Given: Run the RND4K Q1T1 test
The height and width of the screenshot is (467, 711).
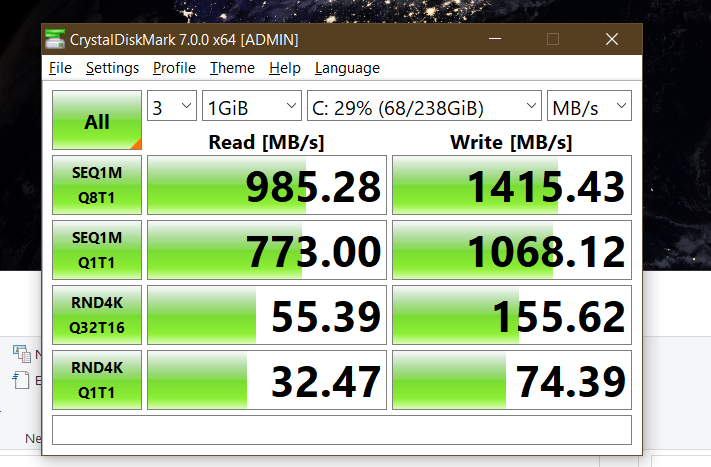Looking at the screenshot, I should (97, 380).
